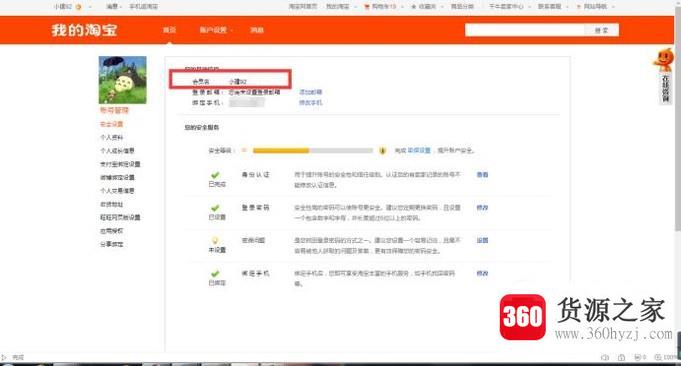
Task: Click the sound icon in browser status bar
Action: pos(605,357)
